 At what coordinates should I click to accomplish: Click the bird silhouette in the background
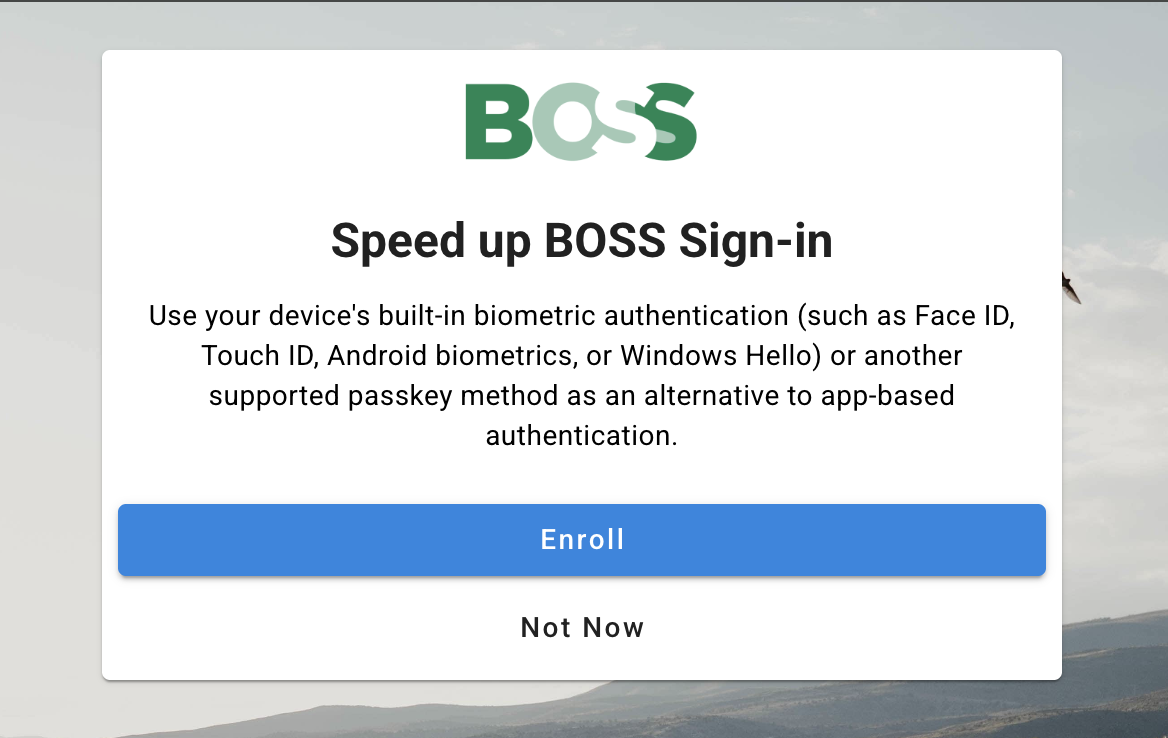click(1070, 288)
